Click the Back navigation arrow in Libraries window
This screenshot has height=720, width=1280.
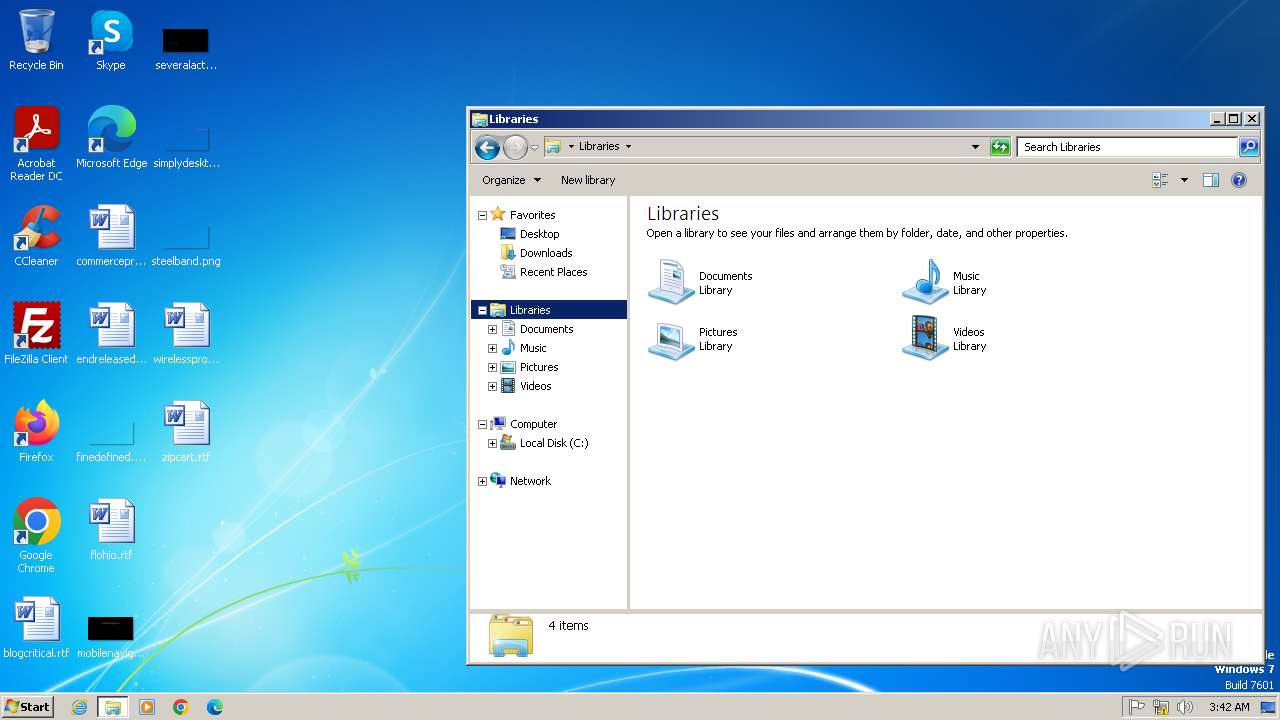pyautogui.click(x=487, y=147)
